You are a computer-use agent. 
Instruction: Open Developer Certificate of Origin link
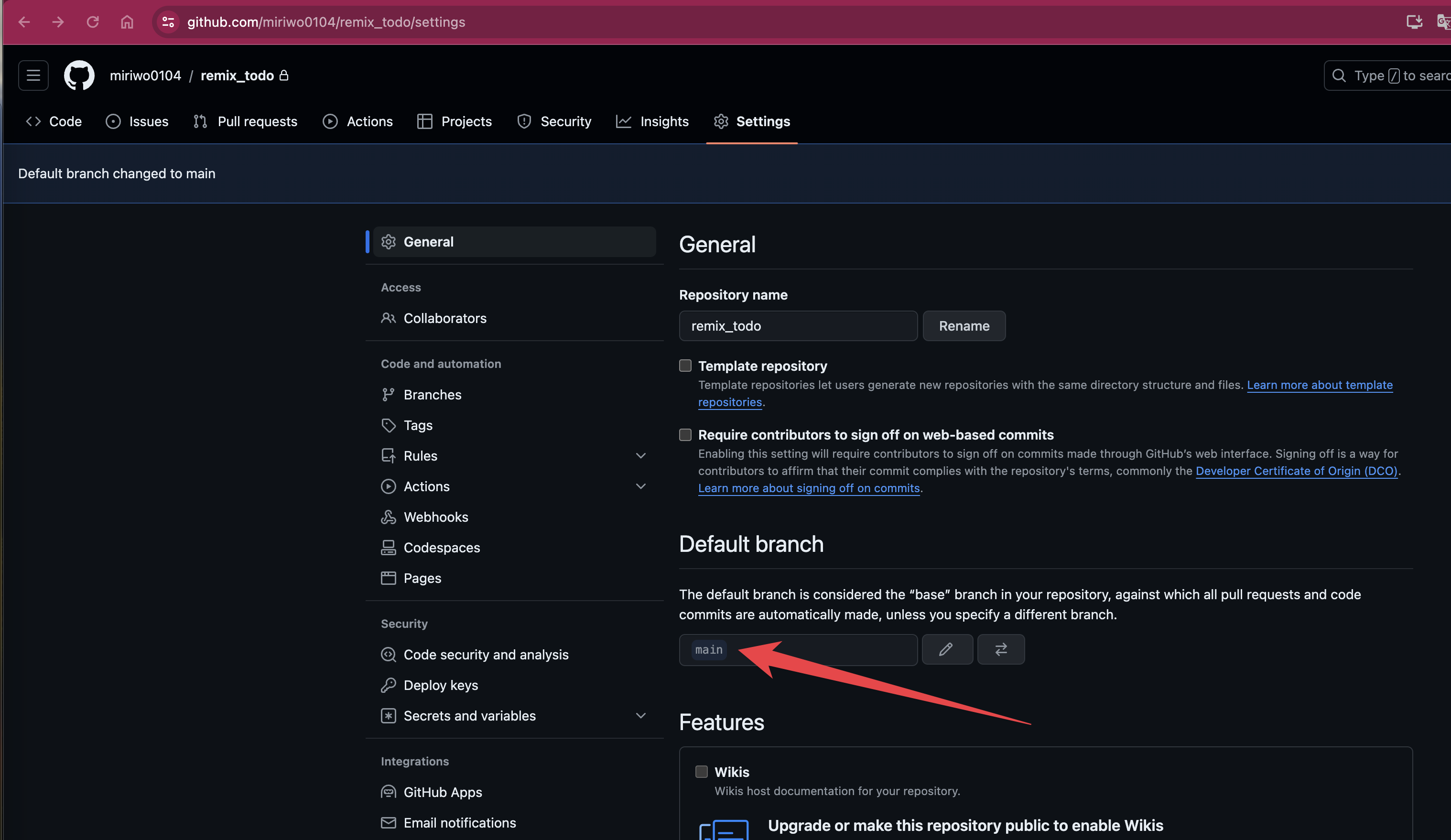1296,471
